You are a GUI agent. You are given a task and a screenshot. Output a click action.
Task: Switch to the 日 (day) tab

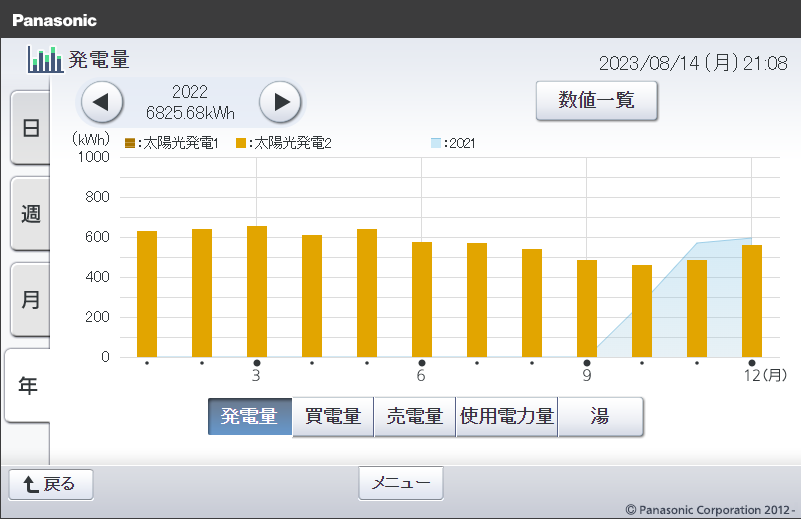coord(30,128)
